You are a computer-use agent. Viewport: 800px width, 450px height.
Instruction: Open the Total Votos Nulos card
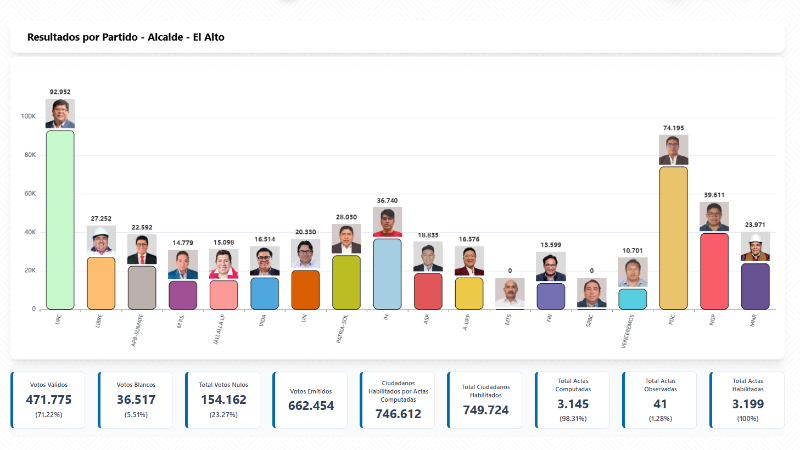[225, 400]
